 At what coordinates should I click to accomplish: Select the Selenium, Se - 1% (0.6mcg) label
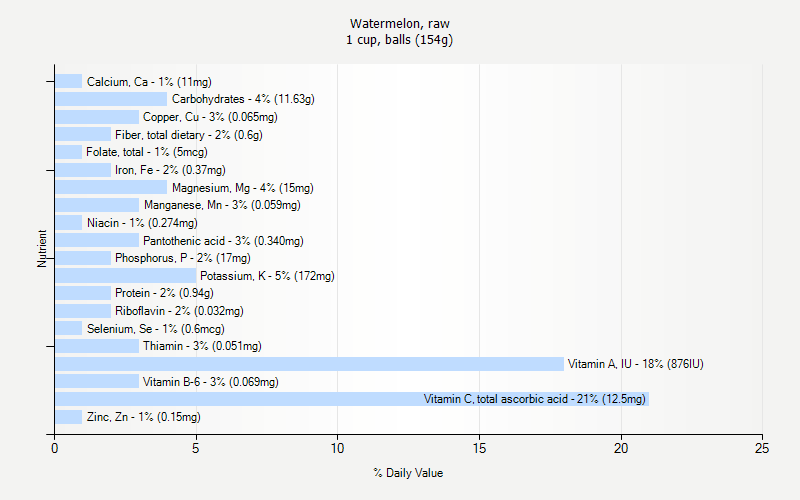tap(156, 329)
